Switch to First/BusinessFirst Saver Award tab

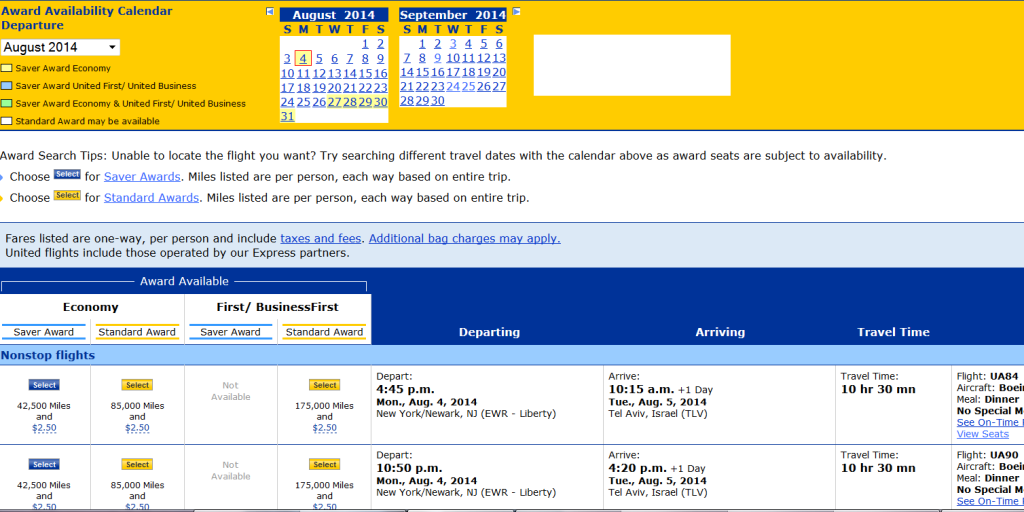pos(231,332)
